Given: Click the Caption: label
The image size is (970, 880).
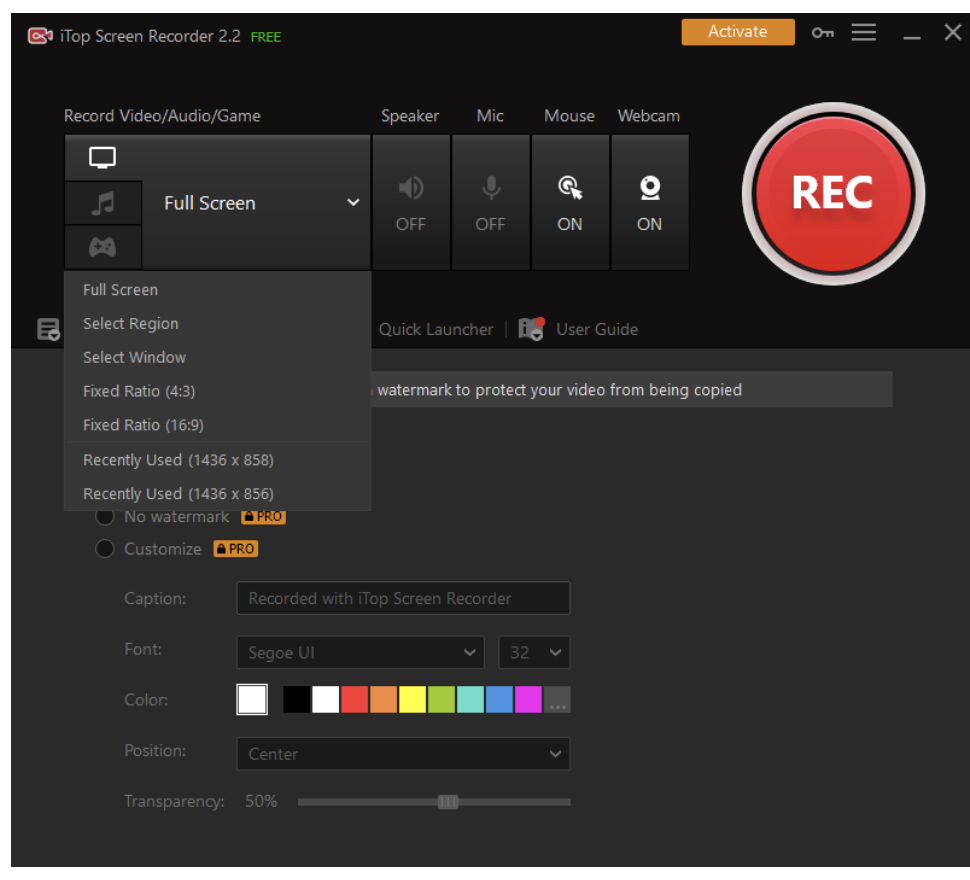Looking at the screenshot, I should pyautogui.click(x=155, y=599).
